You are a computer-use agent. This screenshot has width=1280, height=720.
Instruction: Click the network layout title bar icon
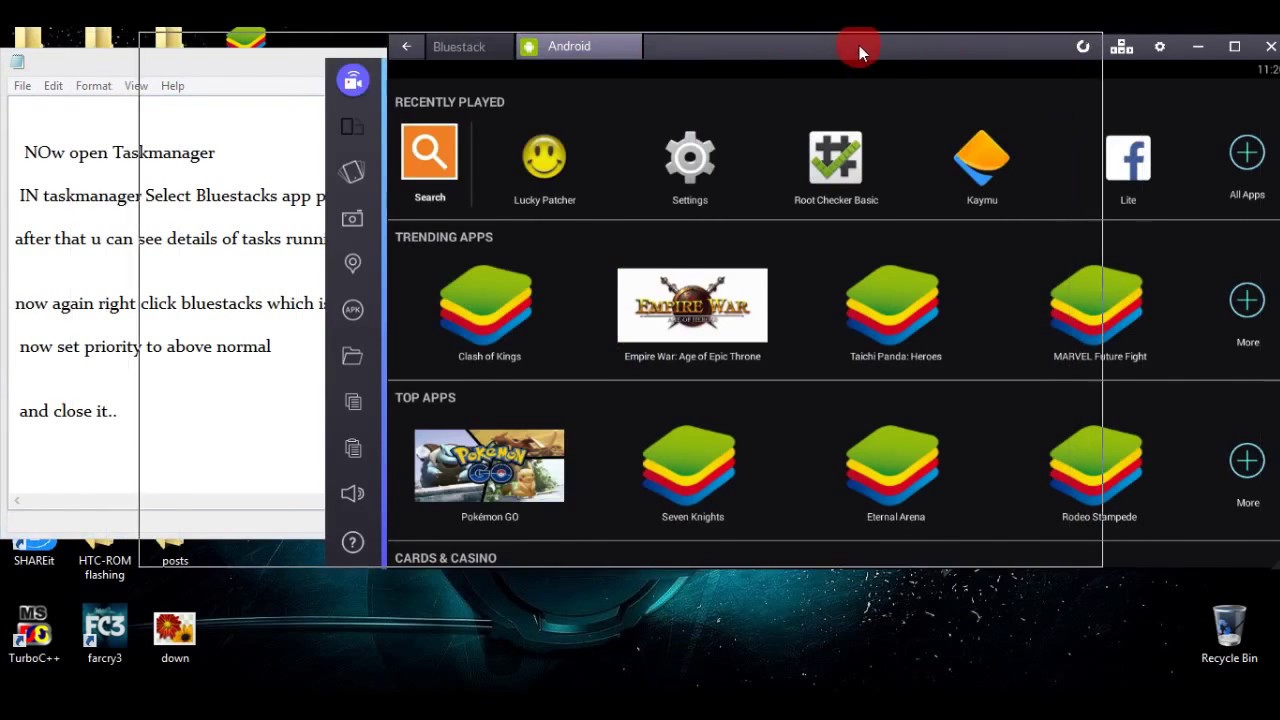tap(1121, 46)
